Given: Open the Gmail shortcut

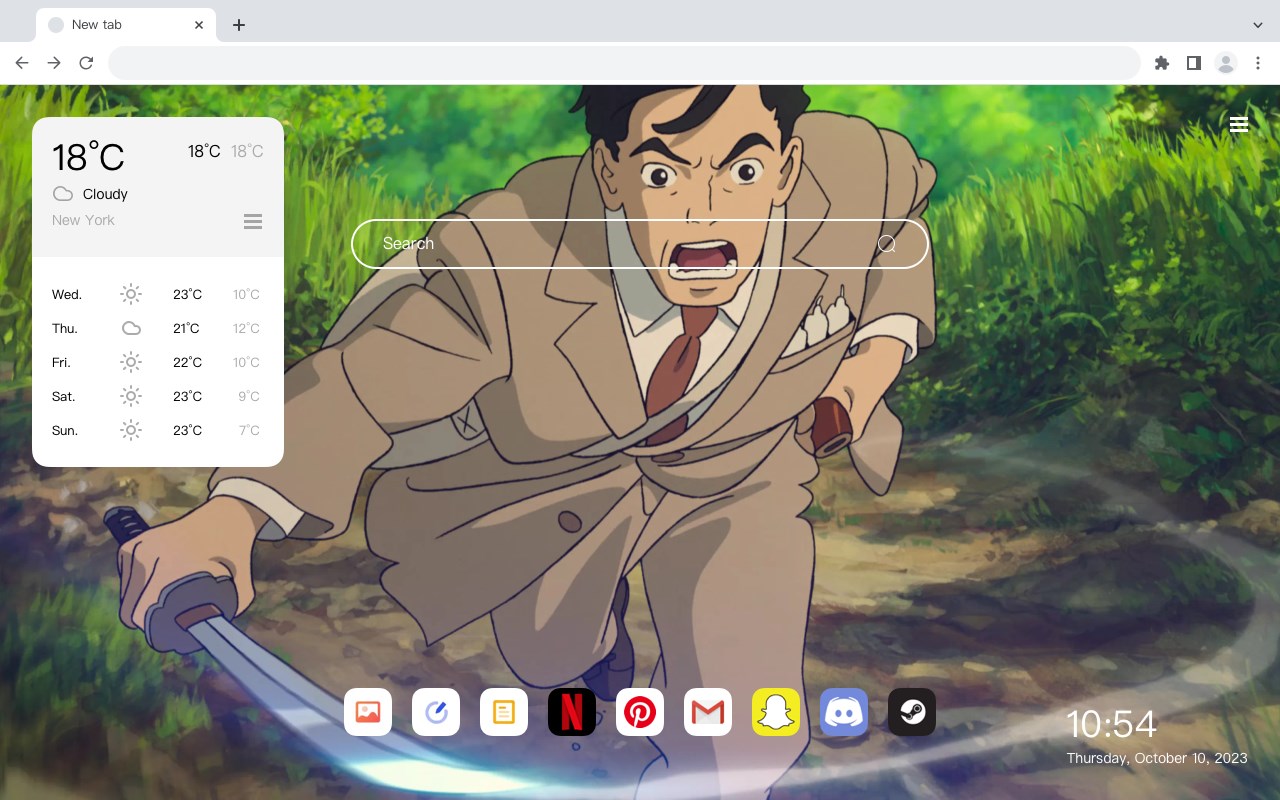Looking at the screenshot, I should click(708, 712).
